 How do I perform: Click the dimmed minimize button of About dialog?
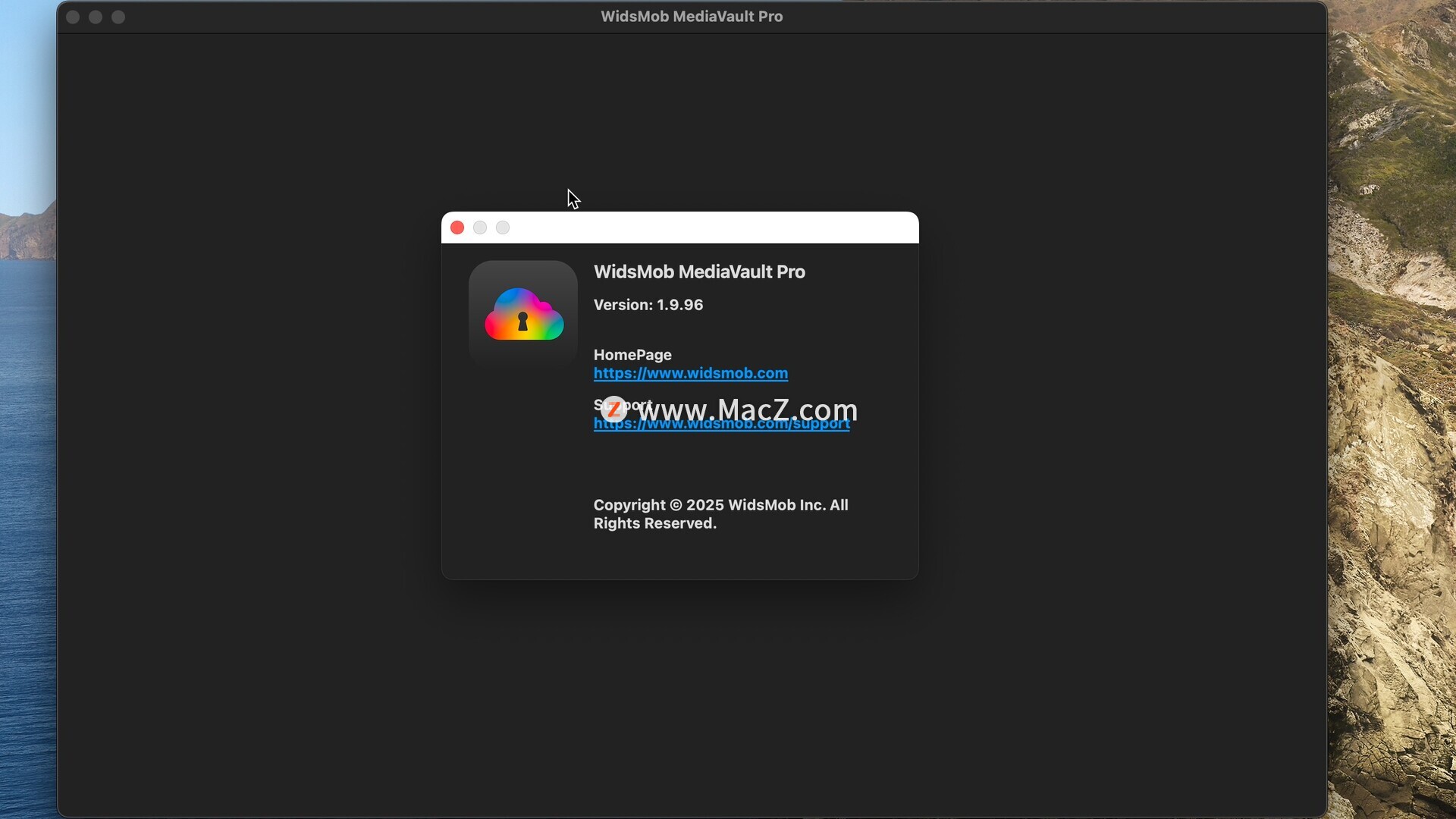pos(480,227)
